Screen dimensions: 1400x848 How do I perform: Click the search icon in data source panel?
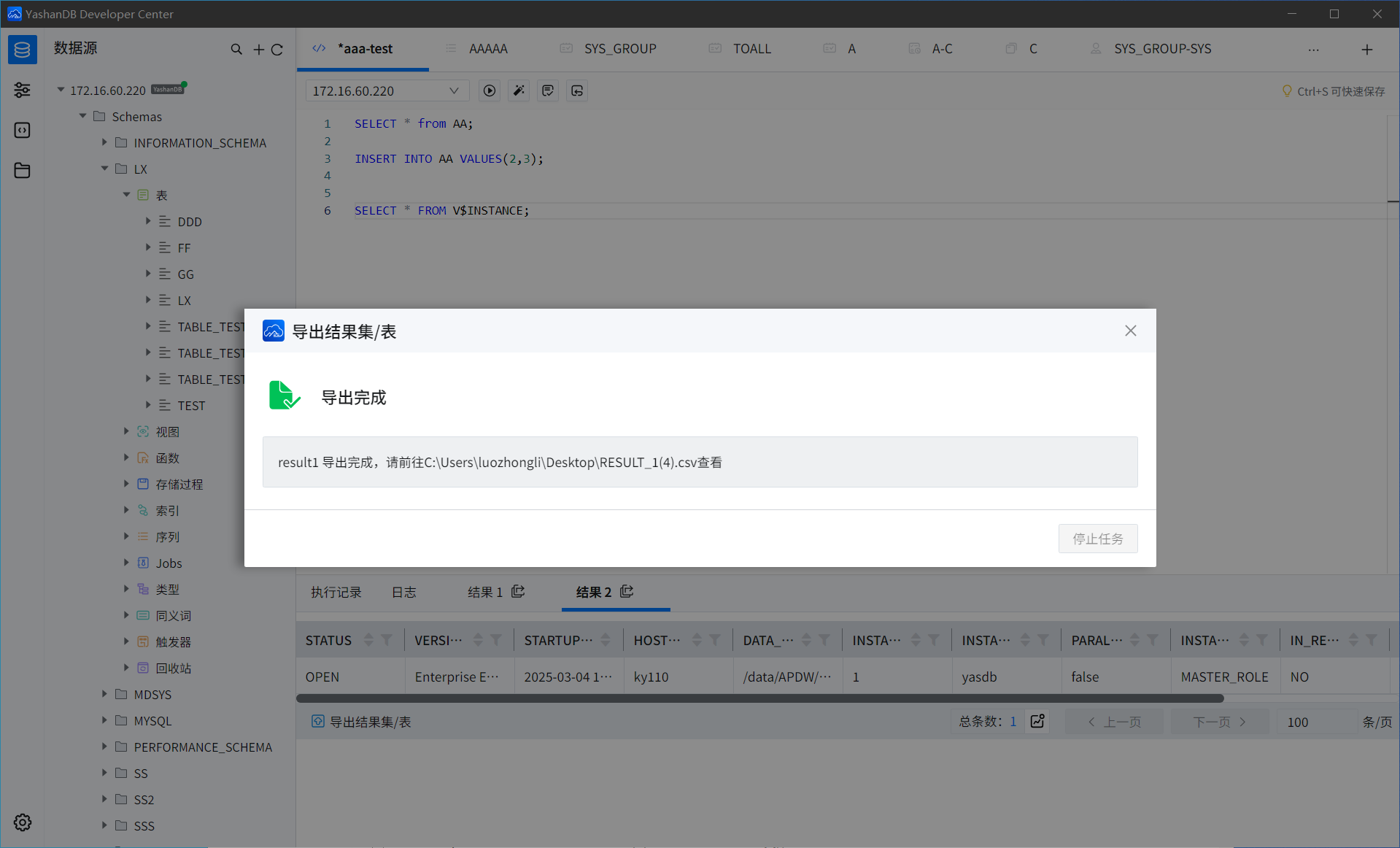click(x=236, y=49)
